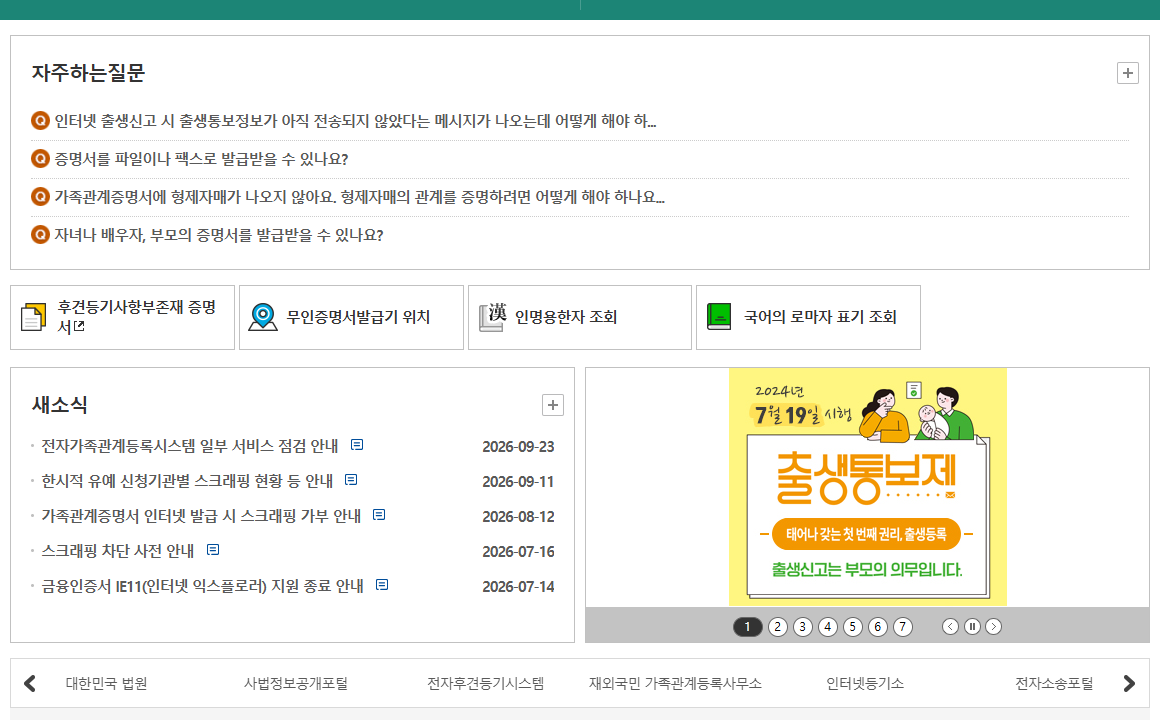Viewport: 1160px width, 720px height.
Task: Open the 후견등기사항부존재 증명서 document icon
Action: pos(33,317)
